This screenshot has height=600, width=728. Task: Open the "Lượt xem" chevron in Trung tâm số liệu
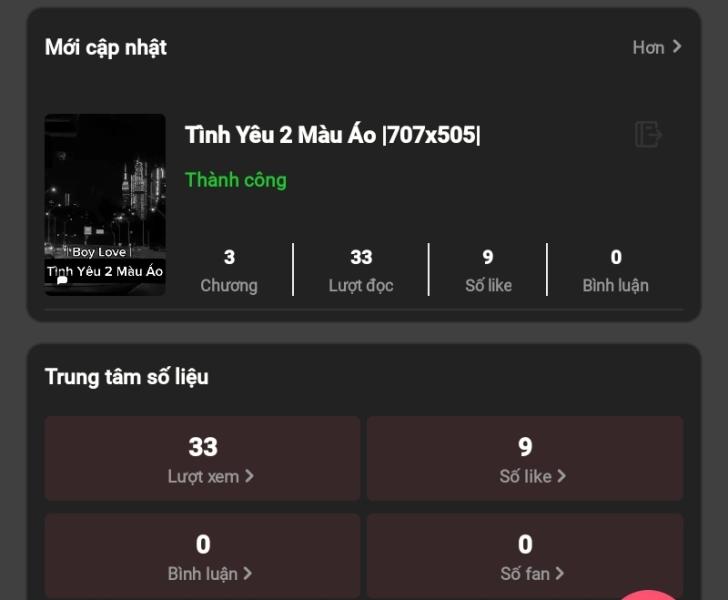pos(249,476)
